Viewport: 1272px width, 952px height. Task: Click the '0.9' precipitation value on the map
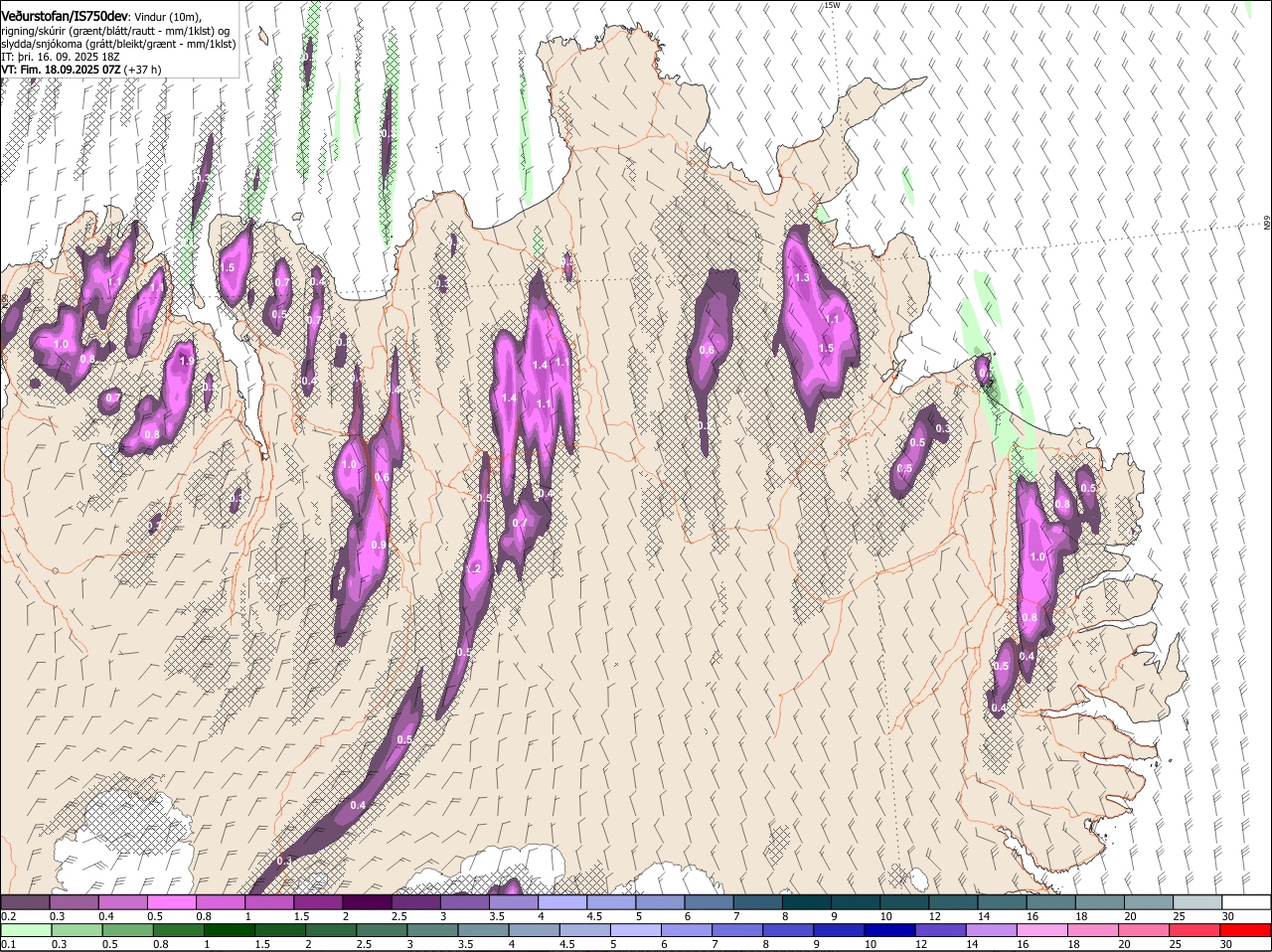(379, 545)
